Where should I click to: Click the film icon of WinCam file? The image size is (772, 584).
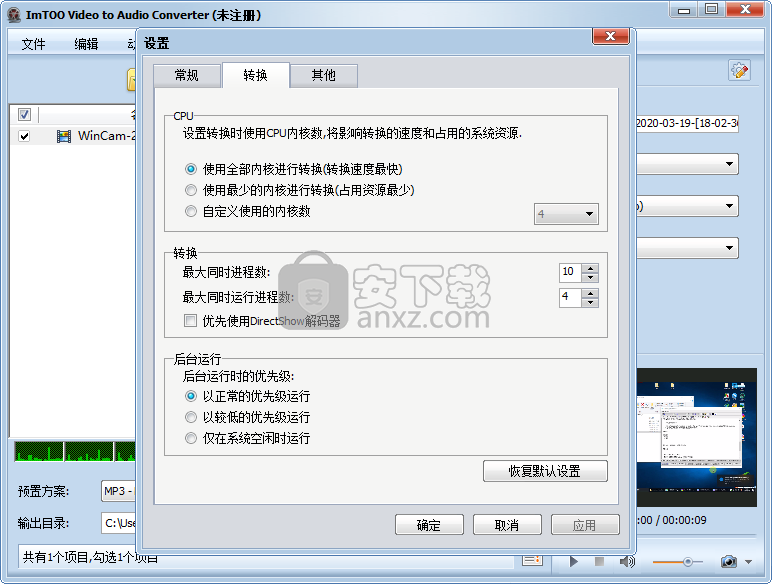click(64, 136)
